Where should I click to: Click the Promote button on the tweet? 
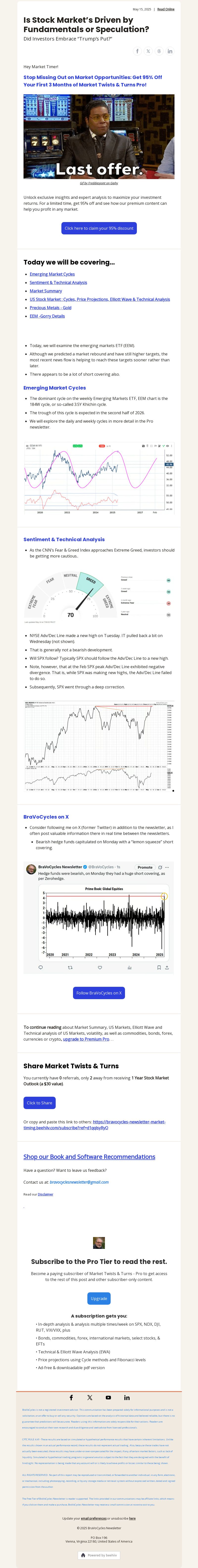click(145, 867)
